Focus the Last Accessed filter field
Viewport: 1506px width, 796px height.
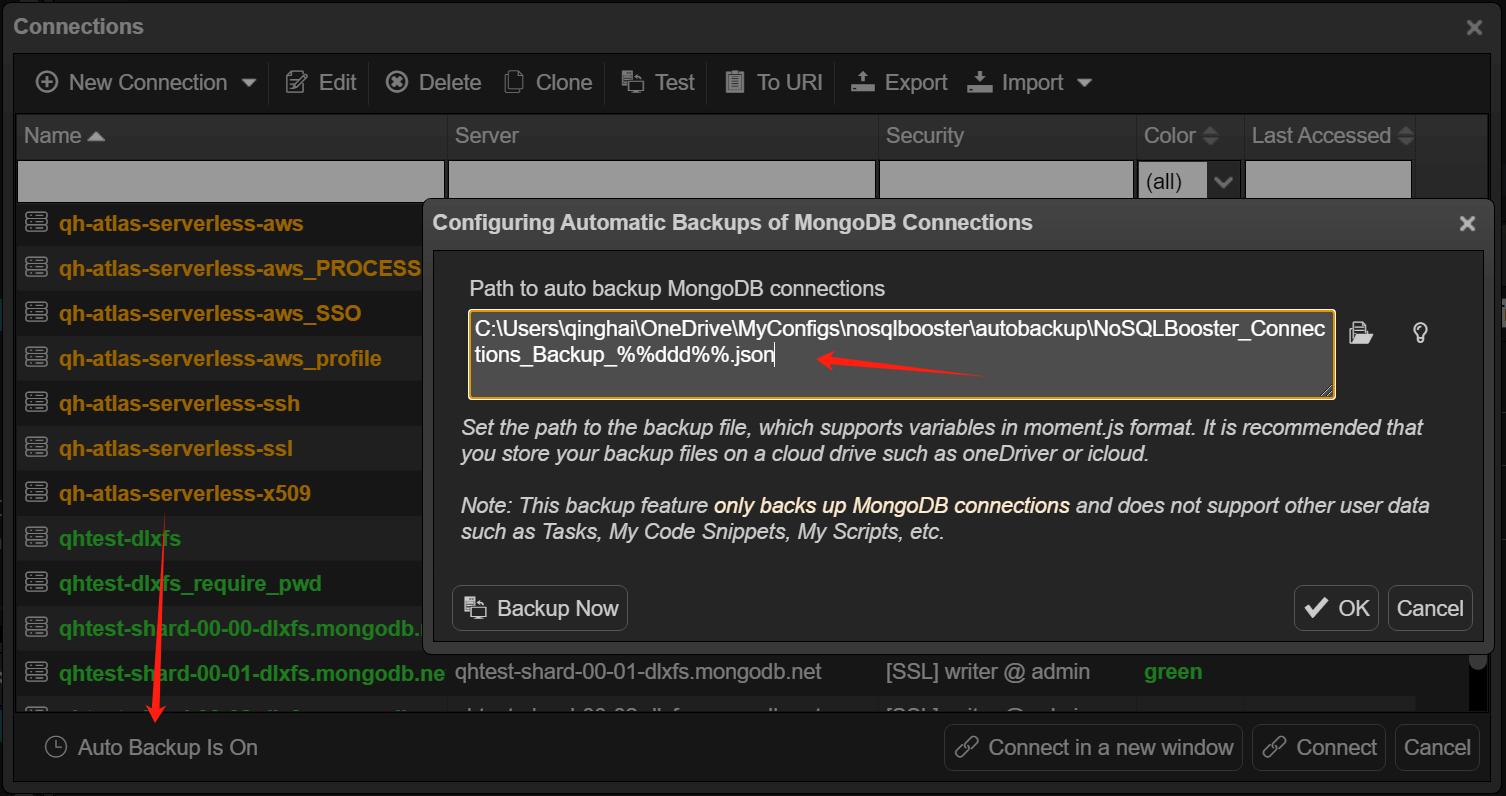1328,181
